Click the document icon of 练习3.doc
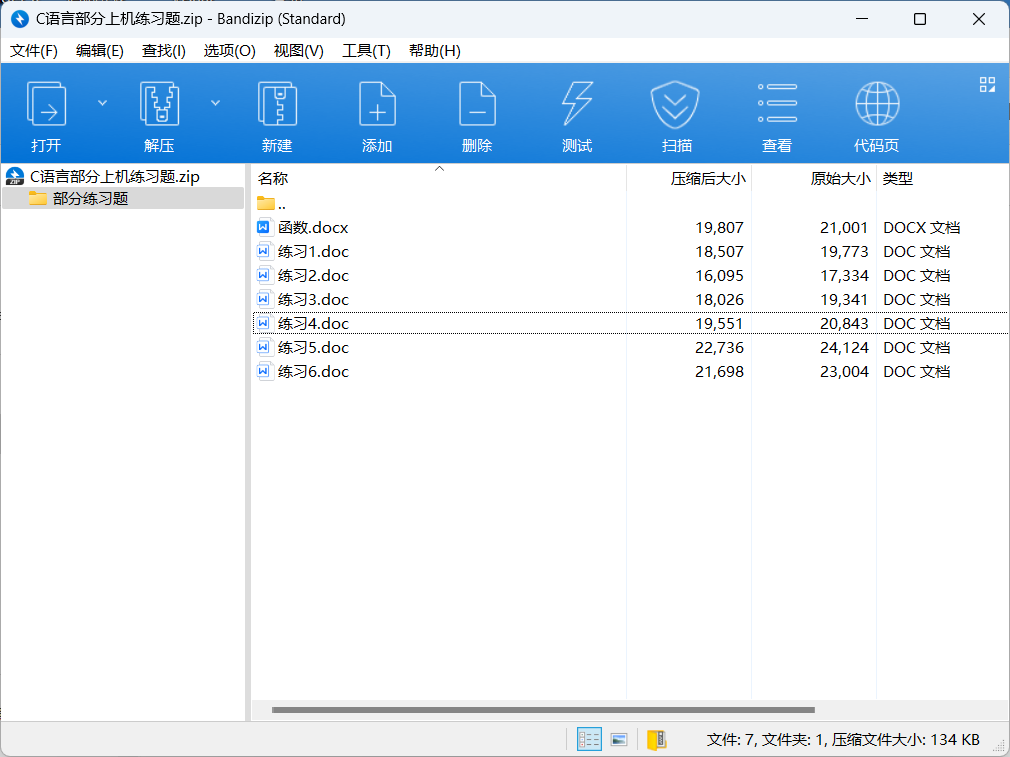Screen dimensions: 1010x757 tap(263, 299)
